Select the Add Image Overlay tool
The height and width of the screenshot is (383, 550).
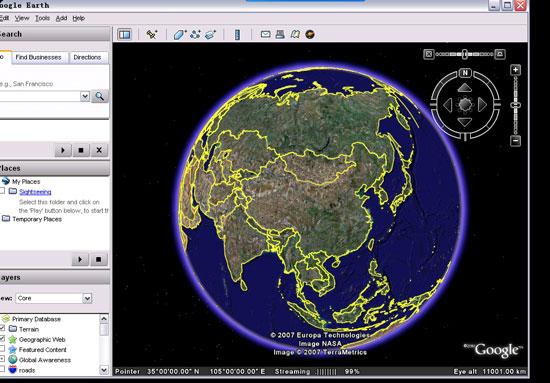(210, 34)
